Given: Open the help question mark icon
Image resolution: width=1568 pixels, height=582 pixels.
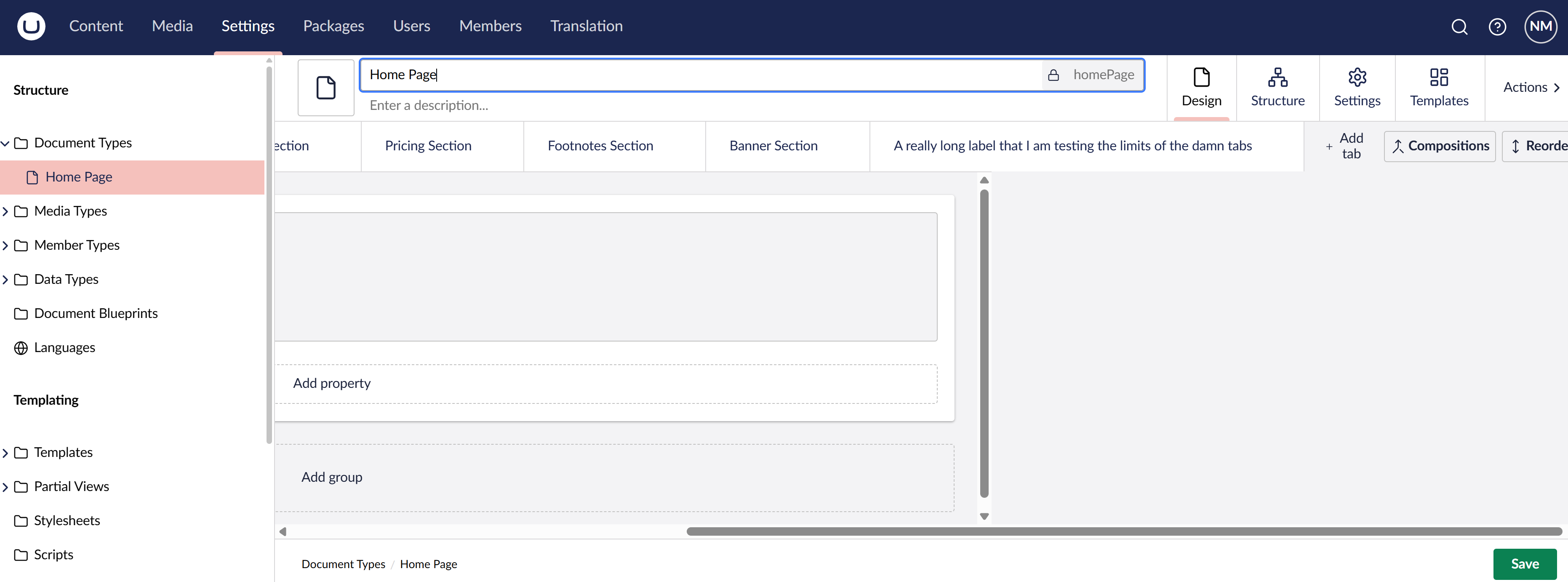Looking at the screenshot, I should (x=1497, y=27).
